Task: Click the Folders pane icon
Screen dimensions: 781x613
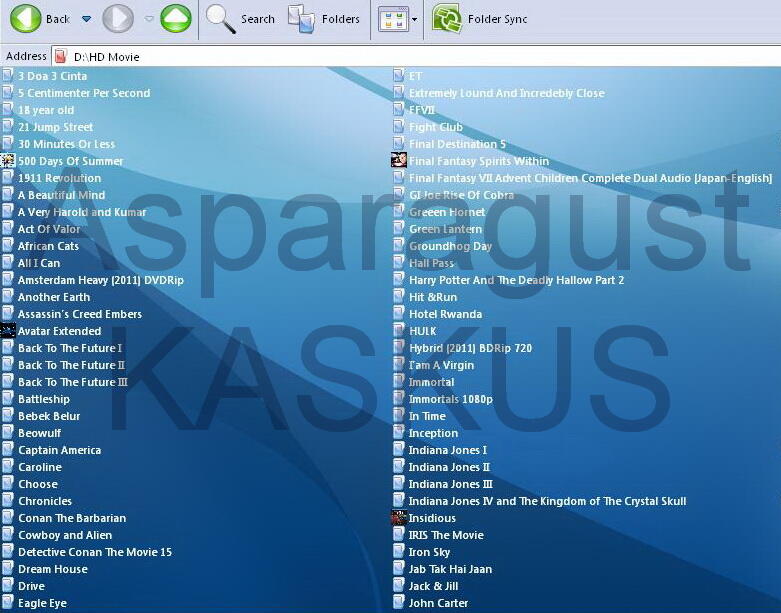Action: [301, 19]
